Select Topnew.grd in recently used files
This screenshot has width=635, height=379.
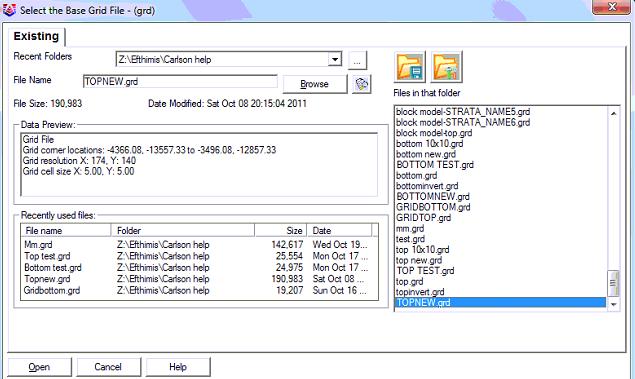point(47,279)
